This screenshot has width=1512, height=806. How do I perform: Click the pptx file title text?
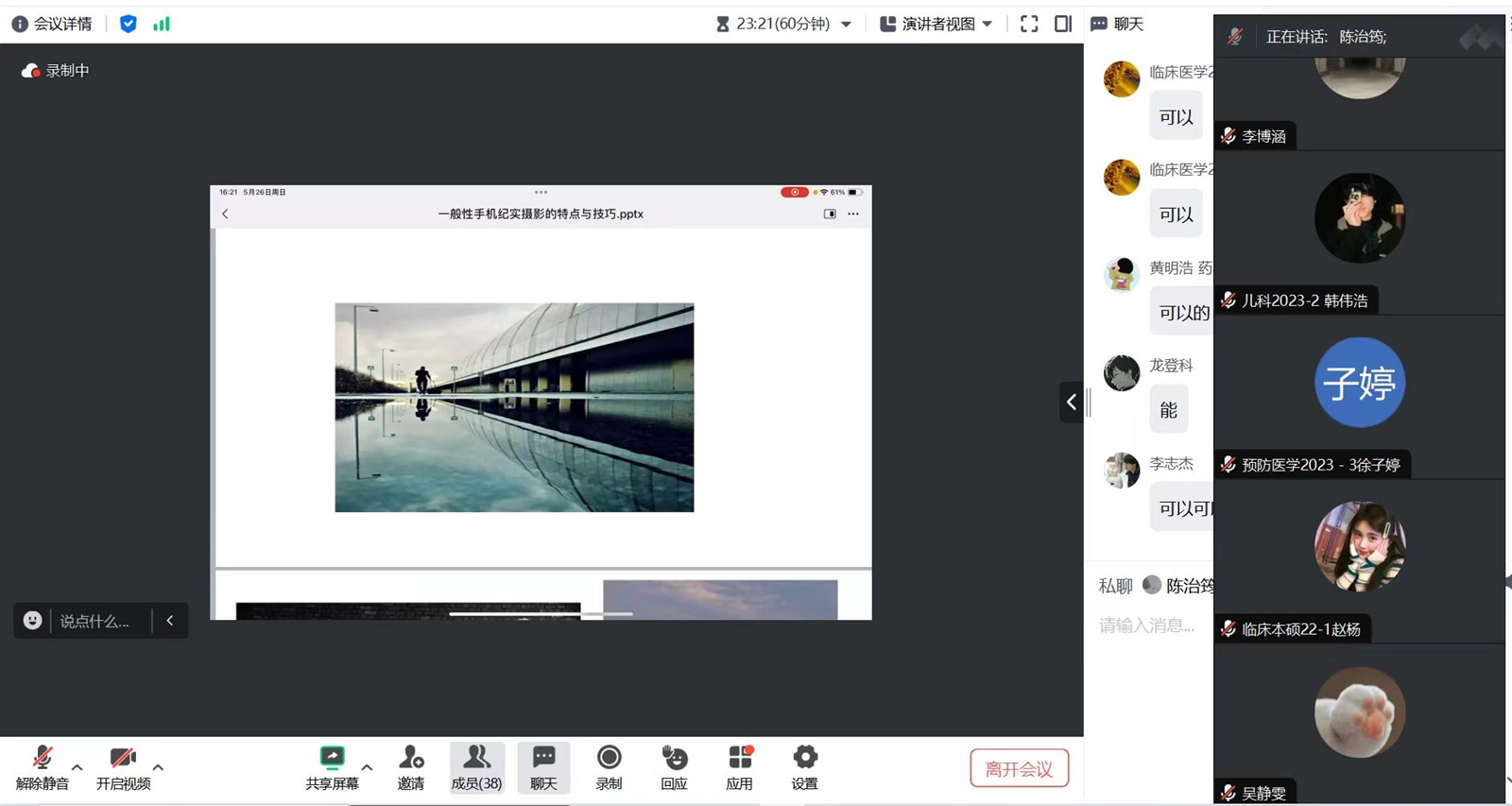(541, 214)
